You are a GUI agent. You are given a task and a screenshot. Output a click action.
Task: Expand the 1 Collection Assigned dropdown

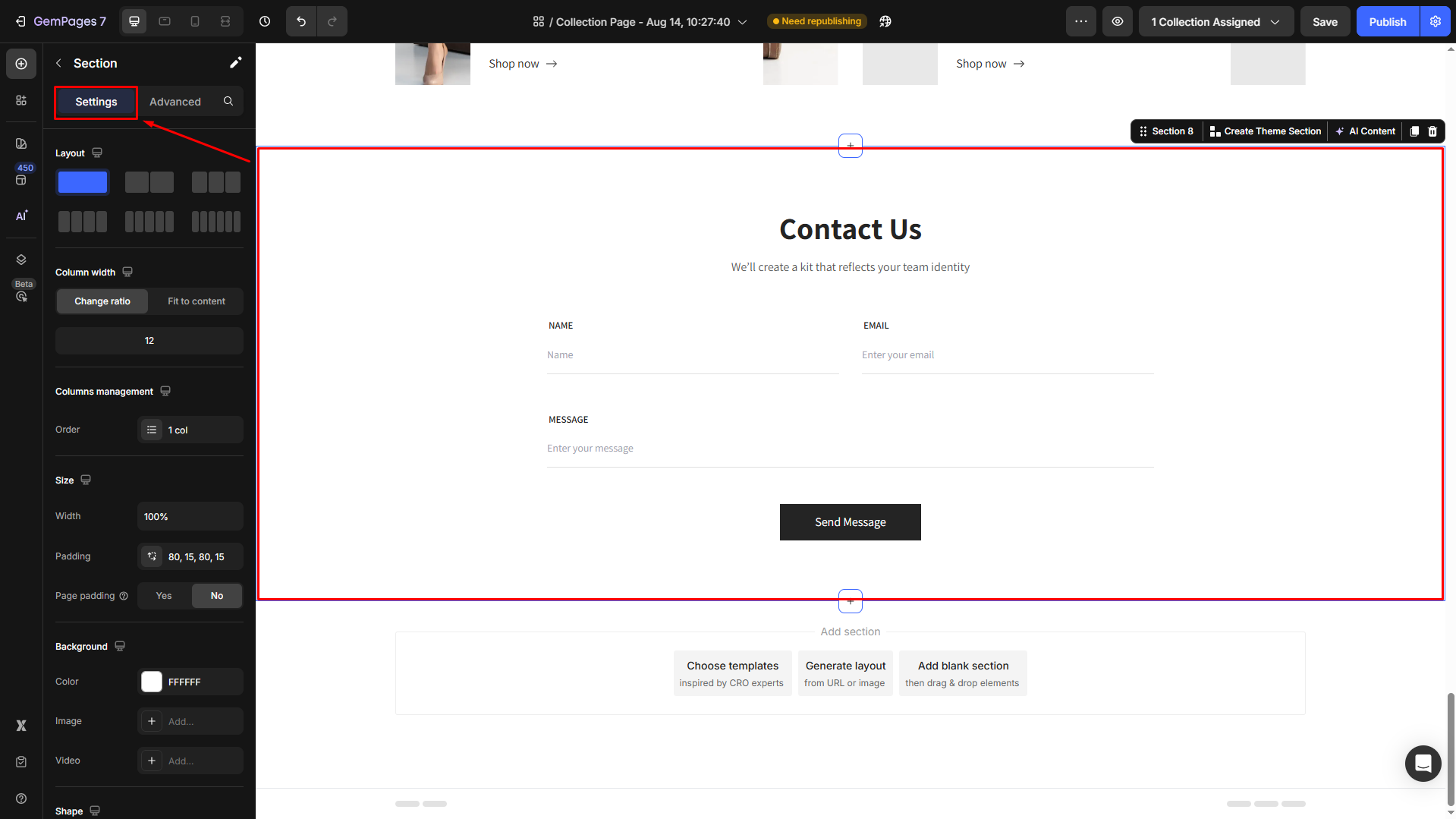click(1215, 21)
